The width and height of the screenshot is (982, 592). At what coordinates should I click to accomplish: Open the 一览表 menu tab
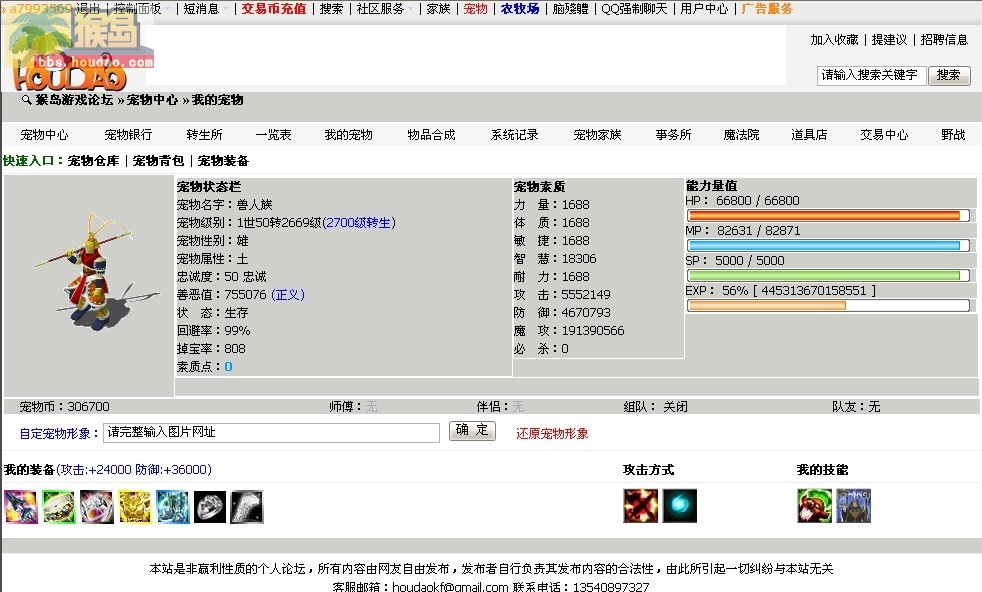tap(273, 135)
